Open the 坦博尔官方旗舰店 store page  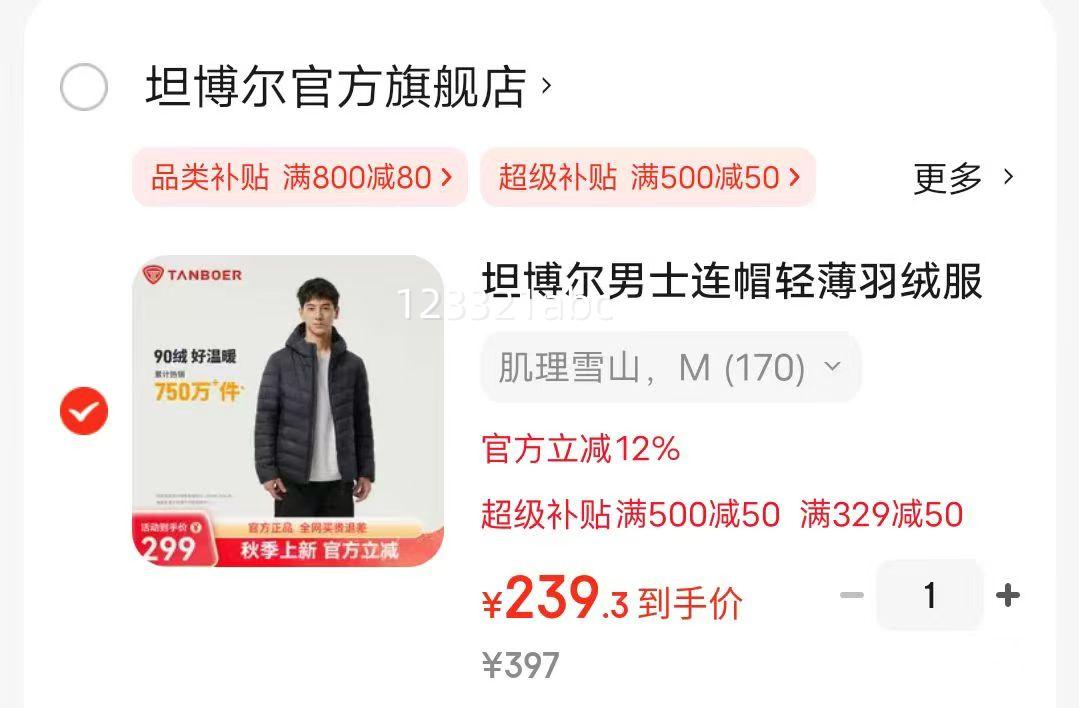(x=336, y=87)
